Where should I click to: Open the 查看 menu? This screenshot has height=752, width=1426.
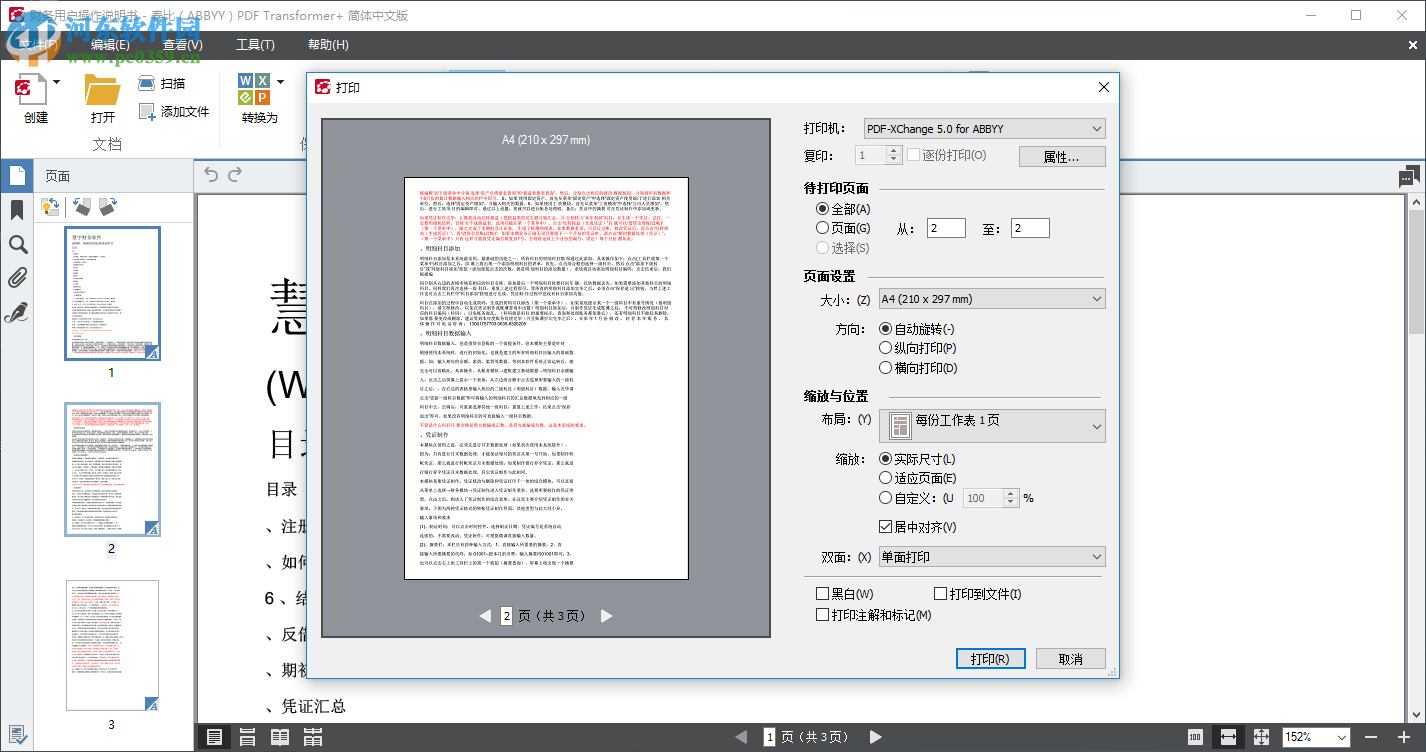click(182, 45)
